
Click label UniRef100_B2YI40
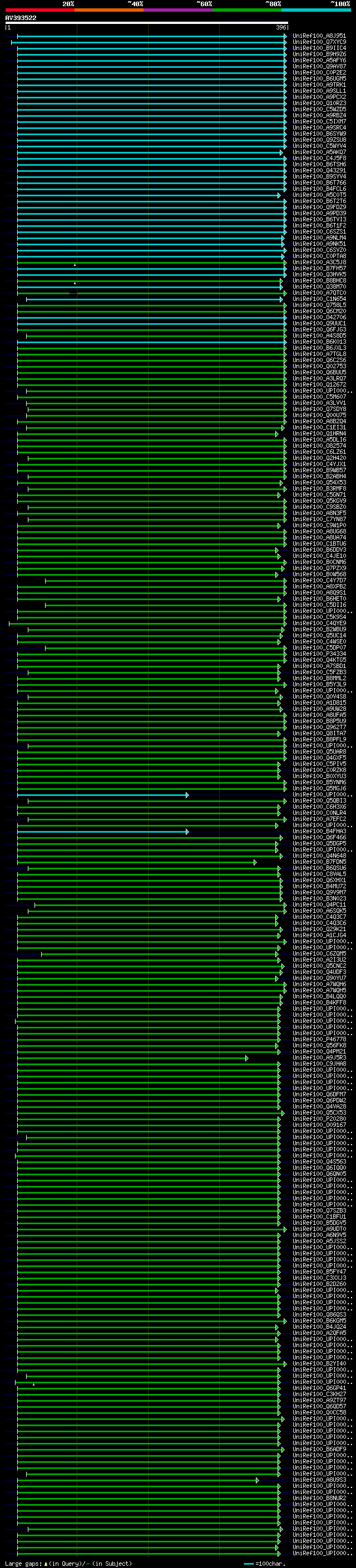[319, 1363]
